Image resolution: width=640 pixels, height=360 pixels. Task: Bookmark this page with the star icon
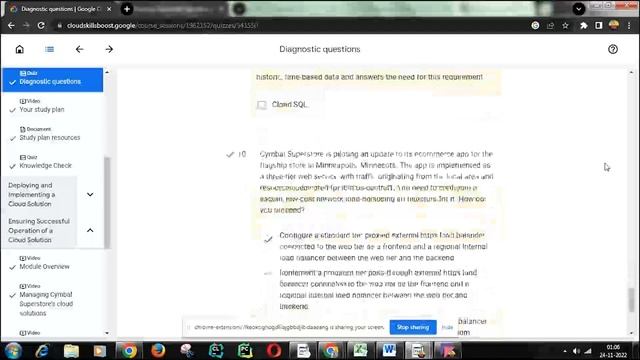(x=565, y=26)
